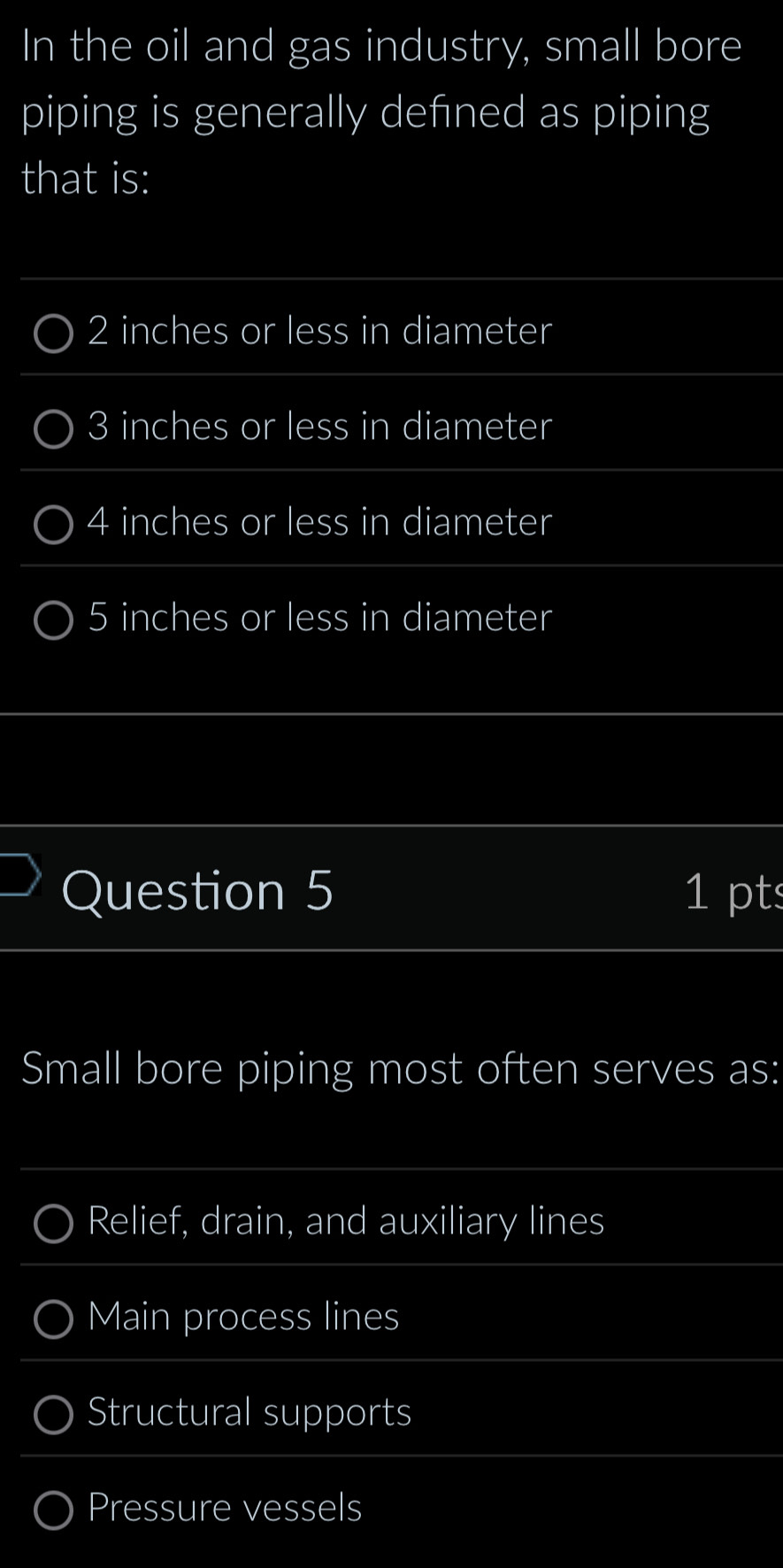783x1568 pixels.
Task: Click the Question 5 heading
Action: click(x=197, y=889)
